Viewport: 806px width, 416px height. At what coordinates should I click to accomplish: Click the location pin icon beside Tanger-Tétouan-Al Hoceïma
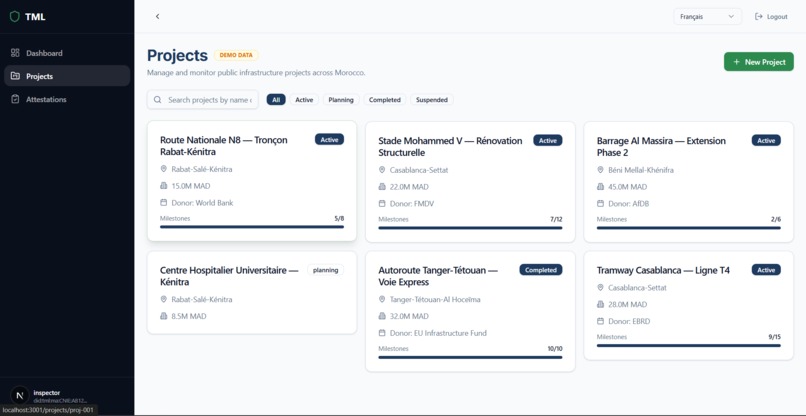[382, 299]
